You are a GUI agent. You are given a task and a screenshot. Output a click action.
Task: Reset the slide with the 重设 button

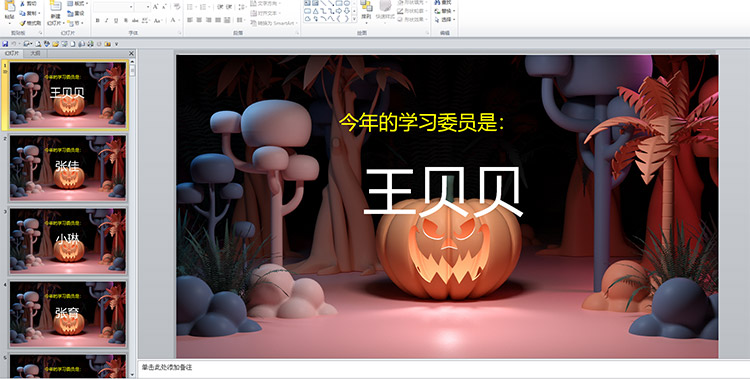tap(76, 13)
